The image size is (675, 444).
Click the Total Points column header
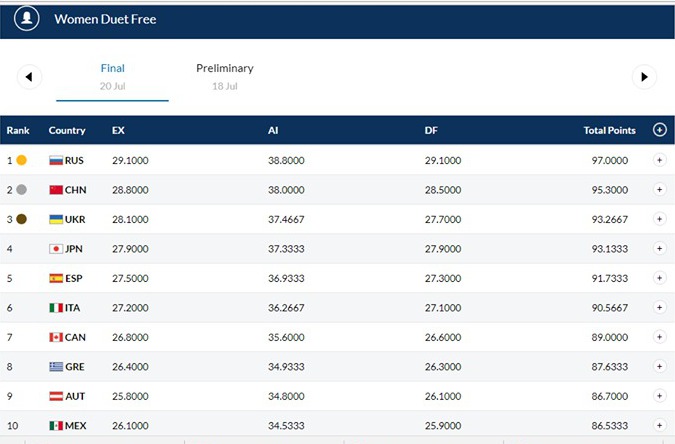point(609,130)
